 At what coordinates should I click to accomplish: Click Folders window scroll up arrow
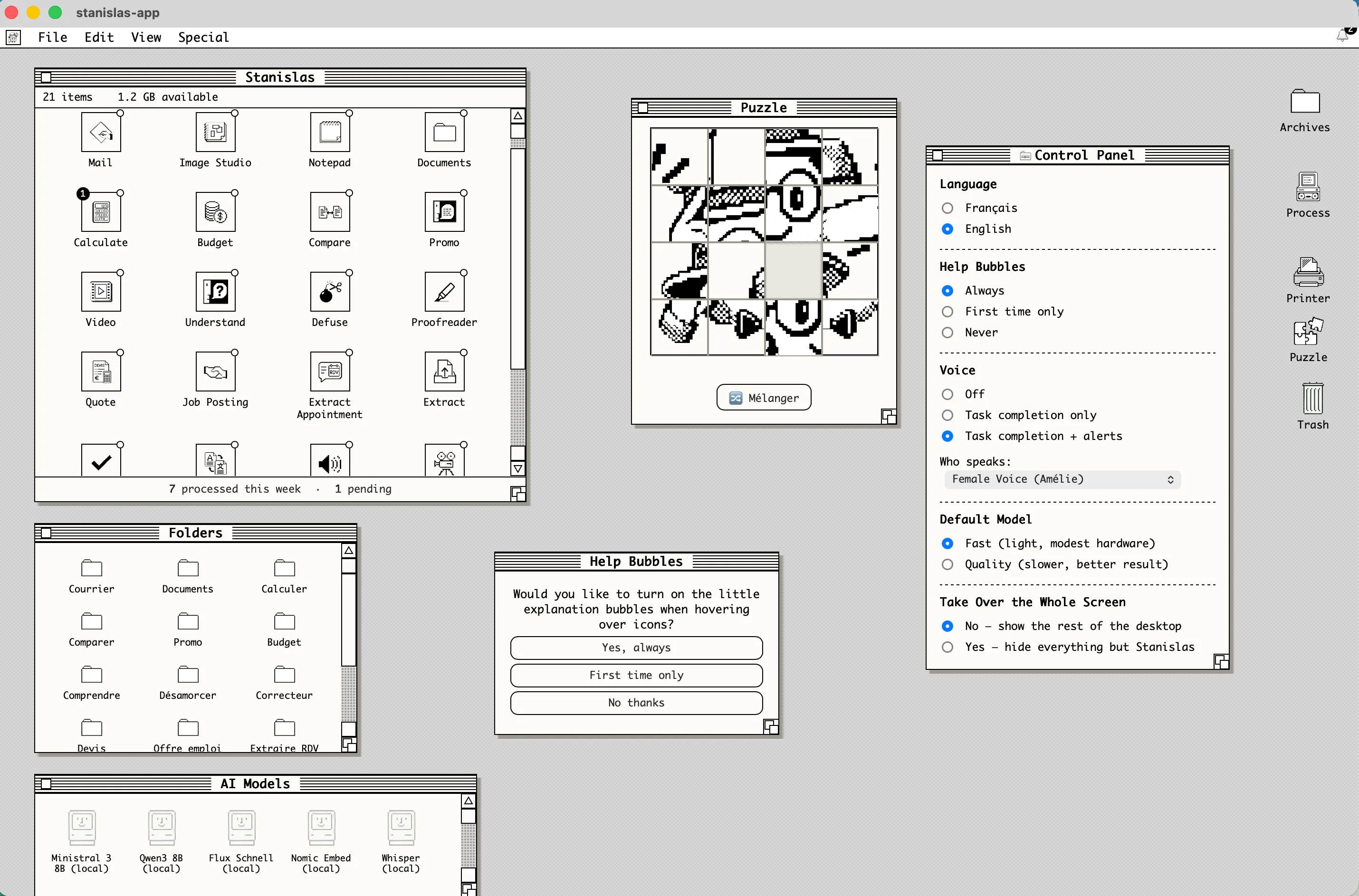(x=349, y=550)
